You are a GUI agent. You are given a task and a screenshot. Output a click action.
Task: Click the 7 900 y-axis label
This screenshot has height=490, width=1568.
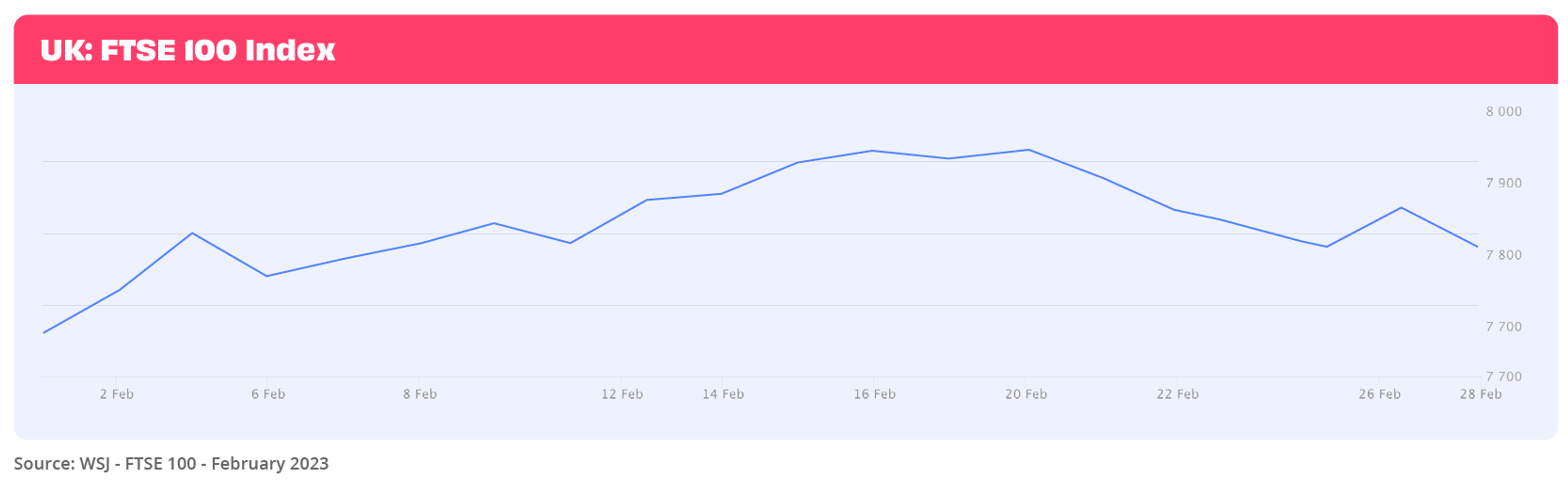[1503, 184]
